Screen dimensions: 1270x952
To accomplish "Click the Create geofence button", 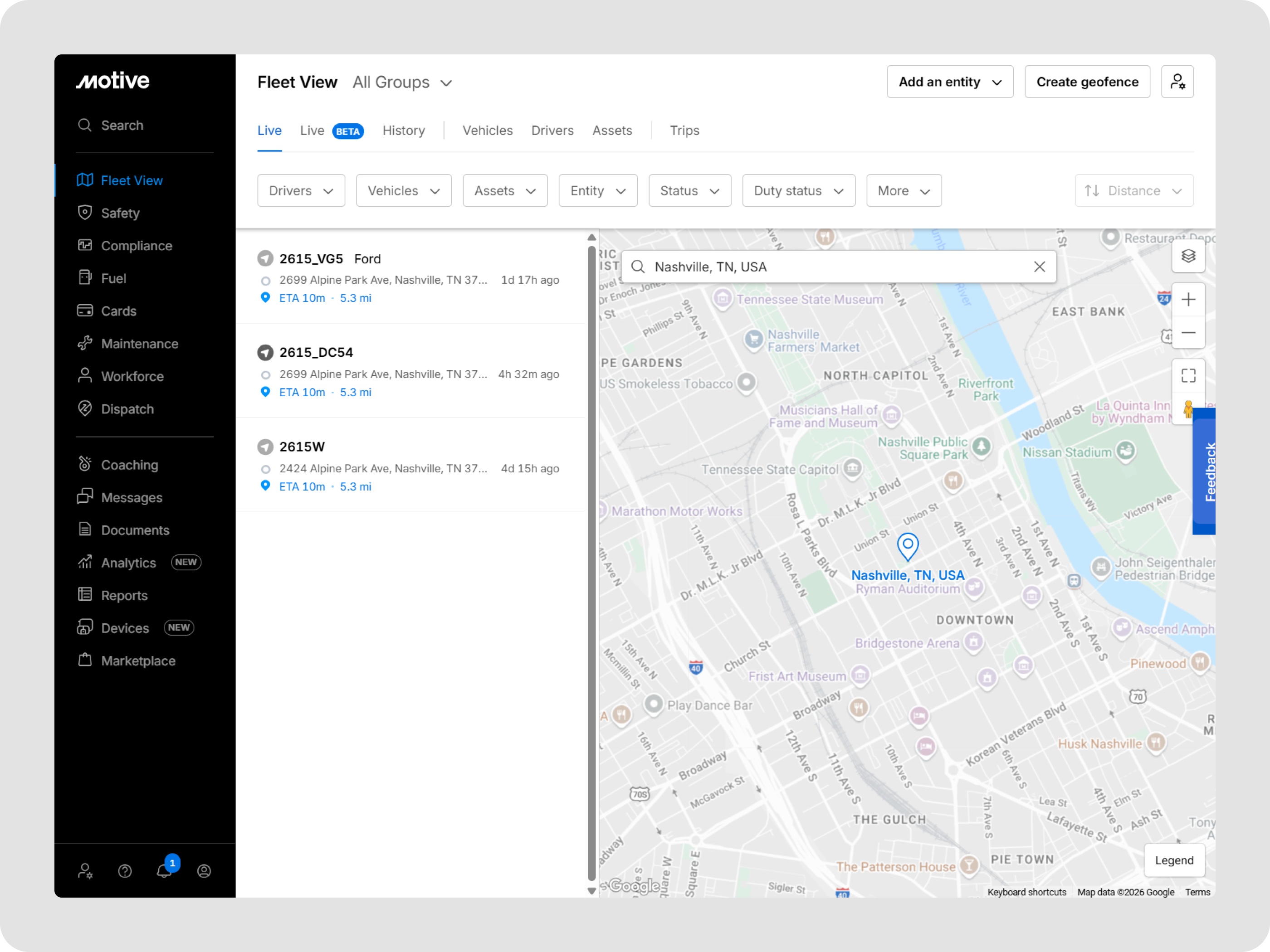I will coord(1087,82).
